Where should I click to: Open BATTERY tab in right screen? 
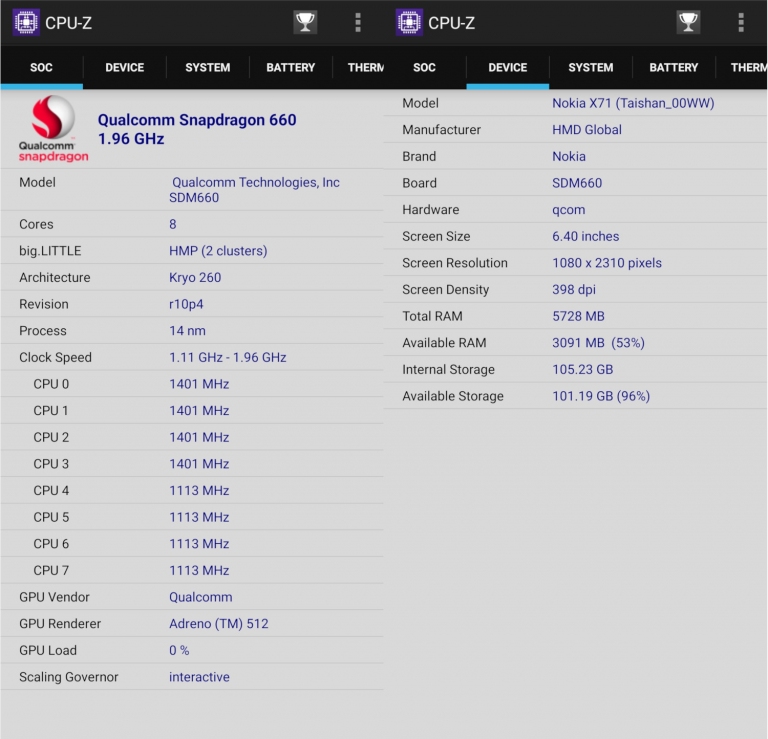[x=673, y=68]
